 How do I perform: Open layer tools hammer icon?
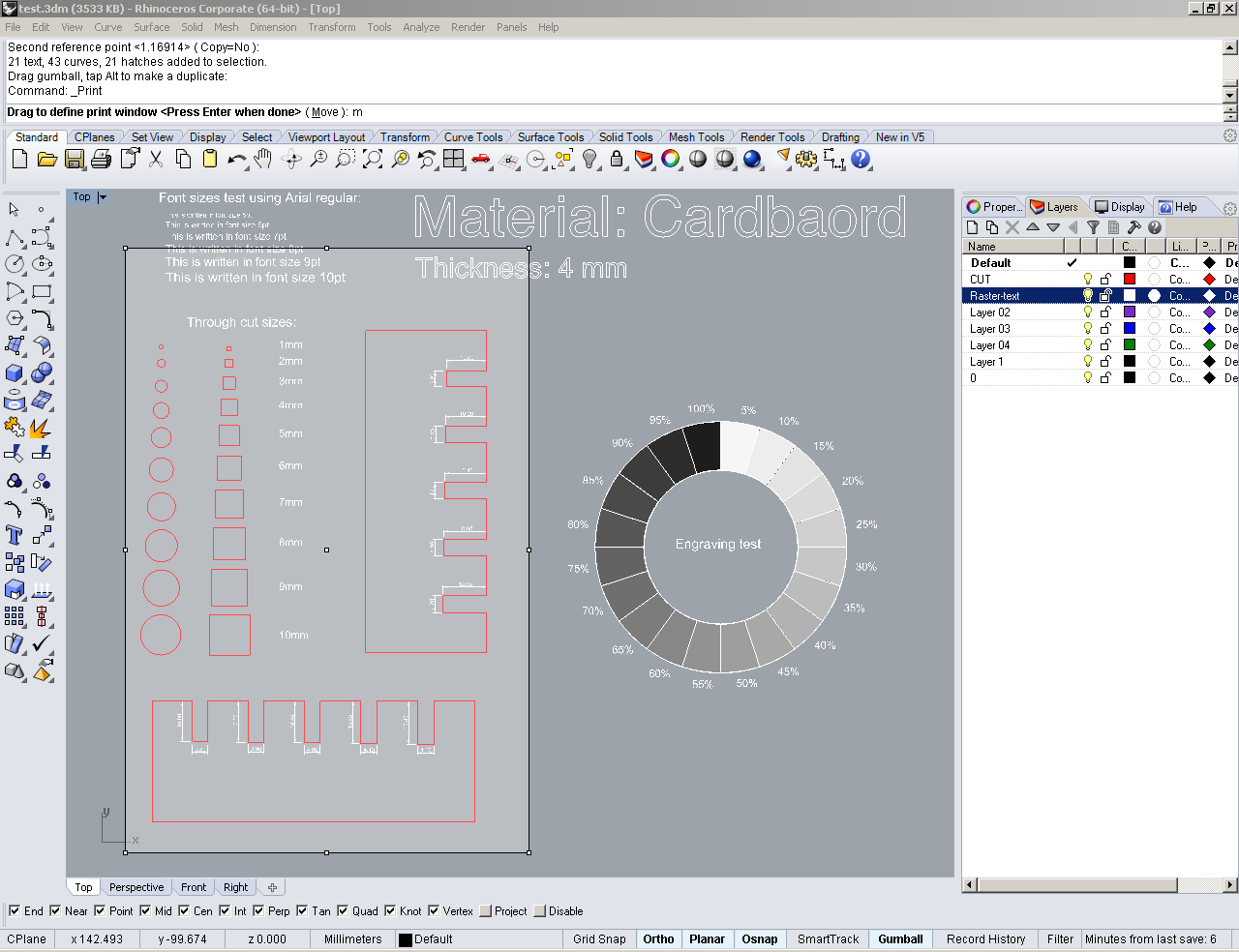point(1133,227)
